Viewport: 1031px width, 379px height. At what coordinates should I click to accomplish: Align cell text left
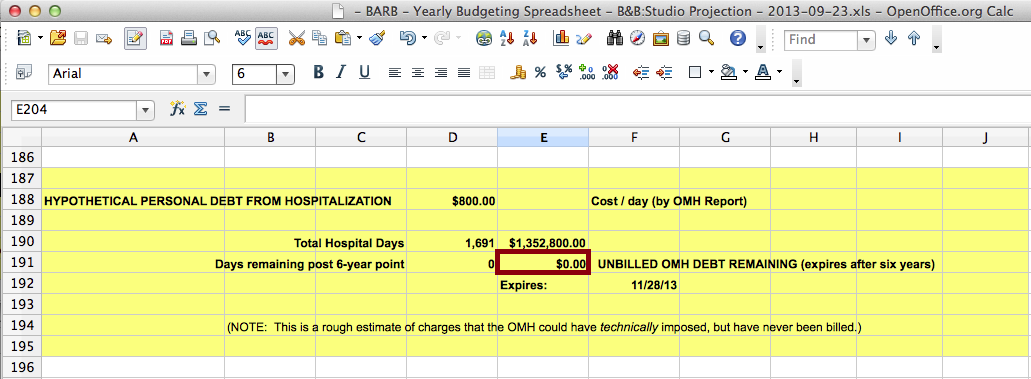[x=395, y=72]
